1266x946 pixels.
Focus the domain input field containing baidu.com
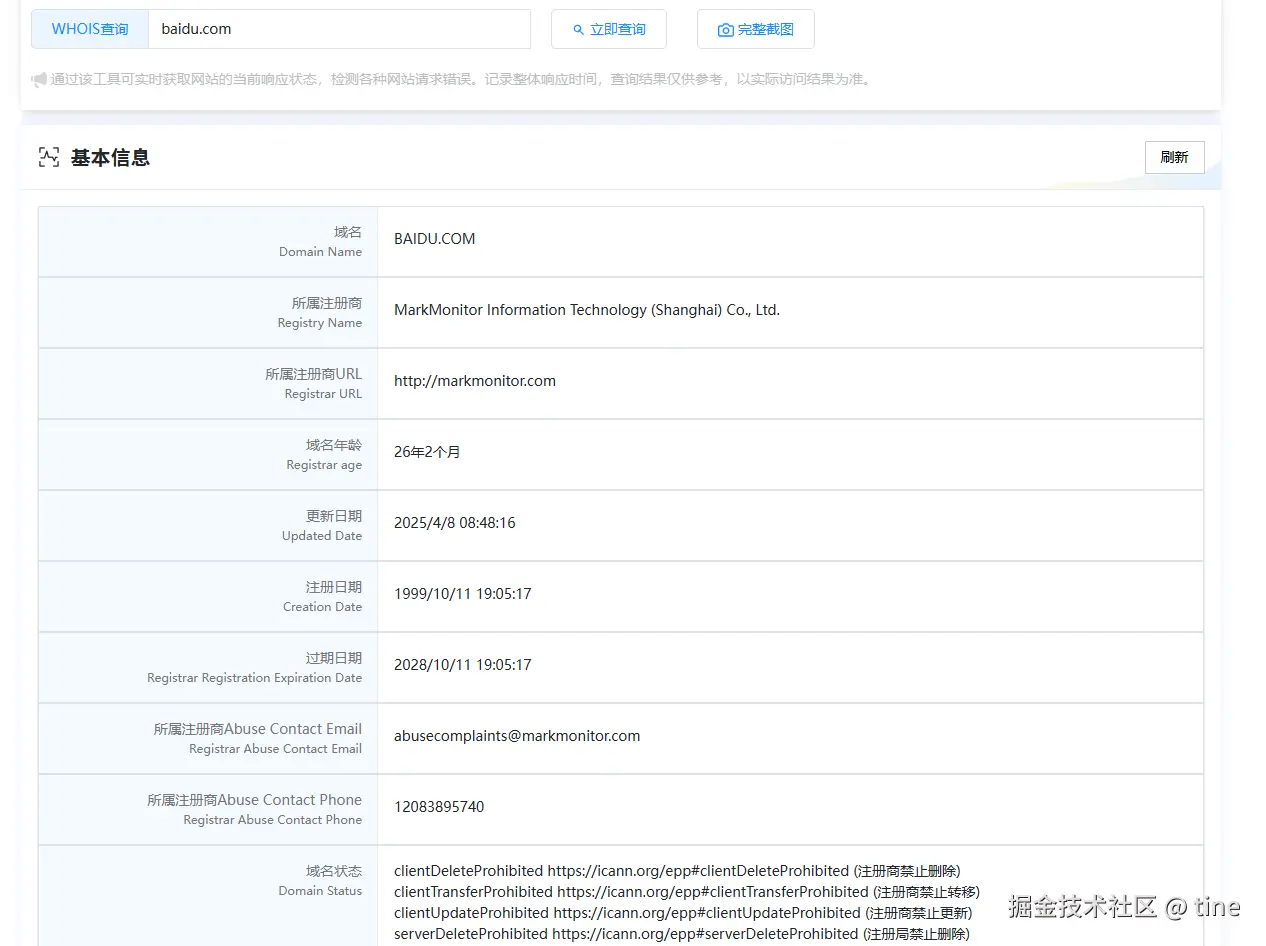[339, 29]
